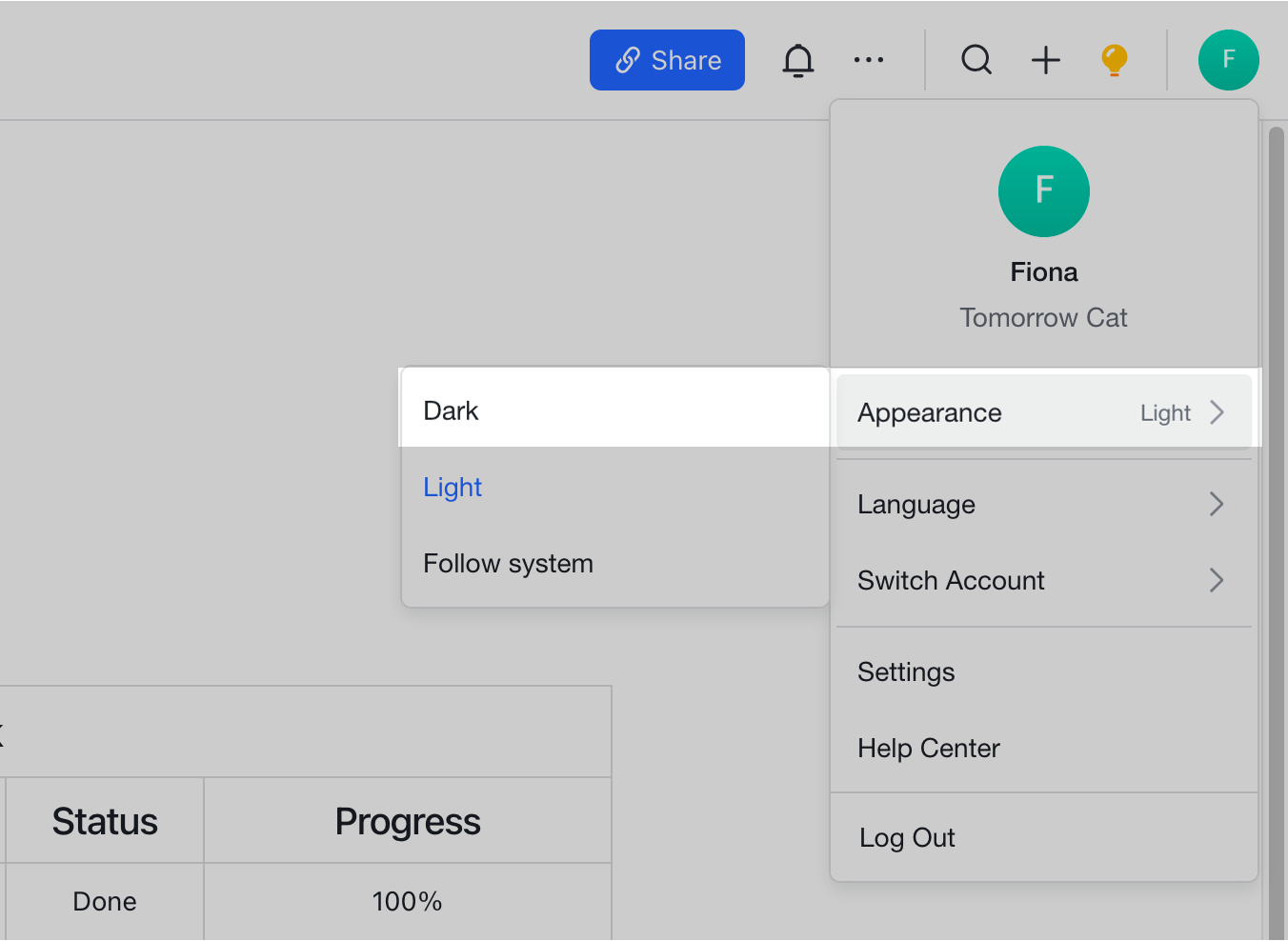Open the three-dot more options menu

pyautogui.click(x=868, y=60)
